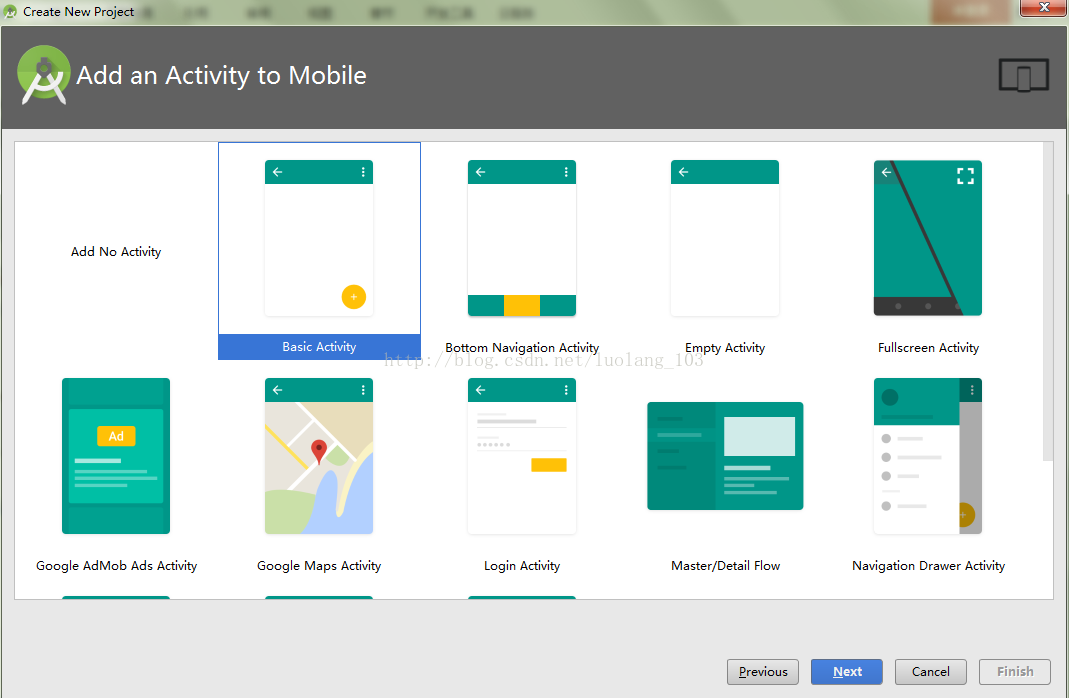Screen dimensions: 1069x698
Task: Click the phone and tablet form factor icon
Action: pos(1023,75)
